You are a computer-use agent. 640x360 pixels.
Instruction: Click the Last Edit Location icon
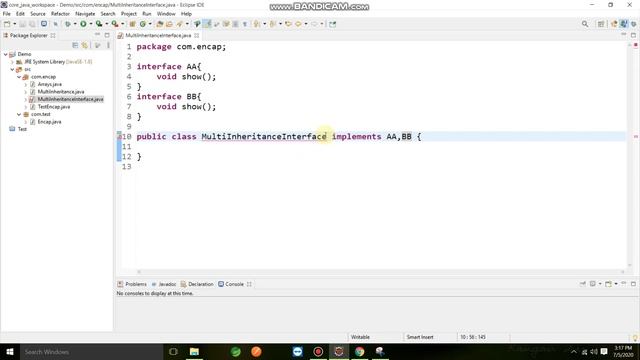[x=289, y=24]
